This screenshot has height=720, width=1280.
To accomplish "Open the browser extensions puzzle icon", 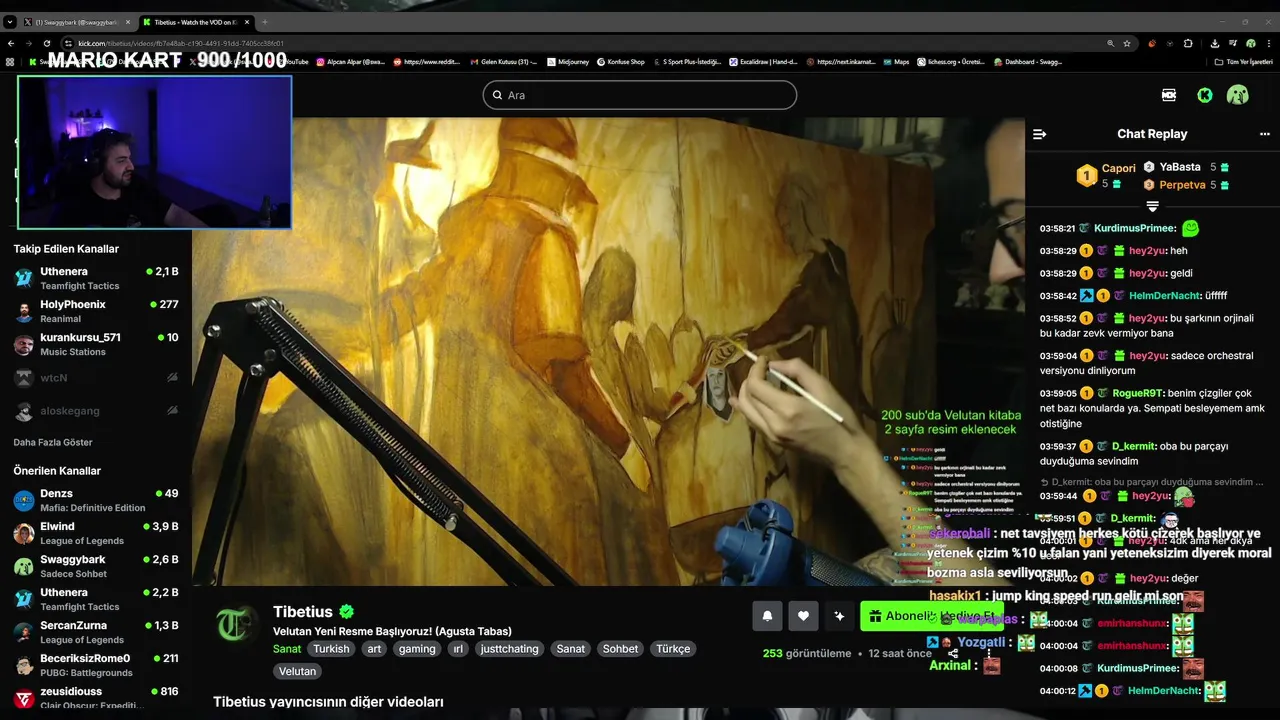I will point(1188,43).
